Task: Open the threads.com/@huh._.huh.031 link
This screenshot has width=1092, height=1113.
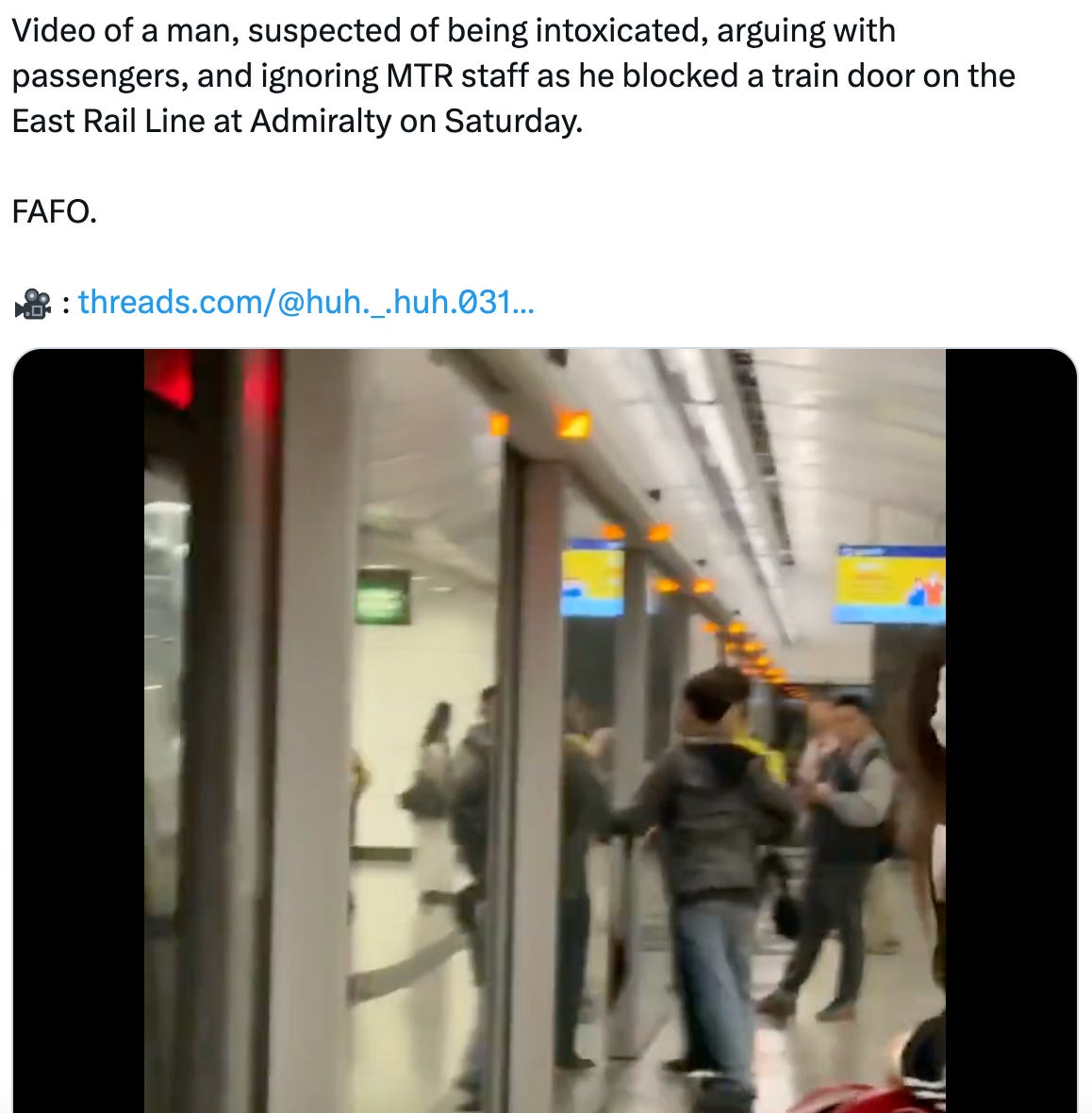Action: (306, 303)
